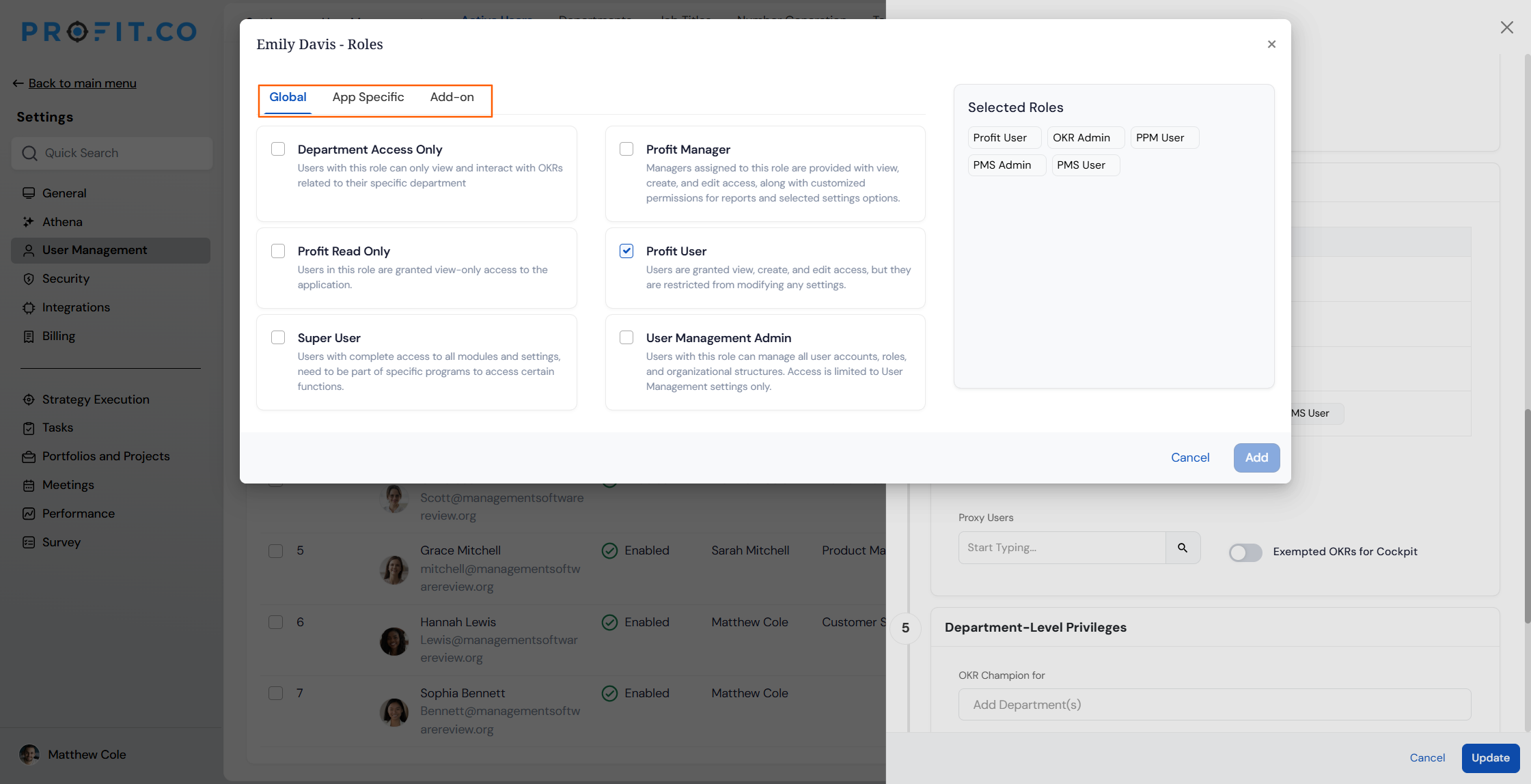Check the Super User role
This screenshot has height=784, width=1531.
278,337
